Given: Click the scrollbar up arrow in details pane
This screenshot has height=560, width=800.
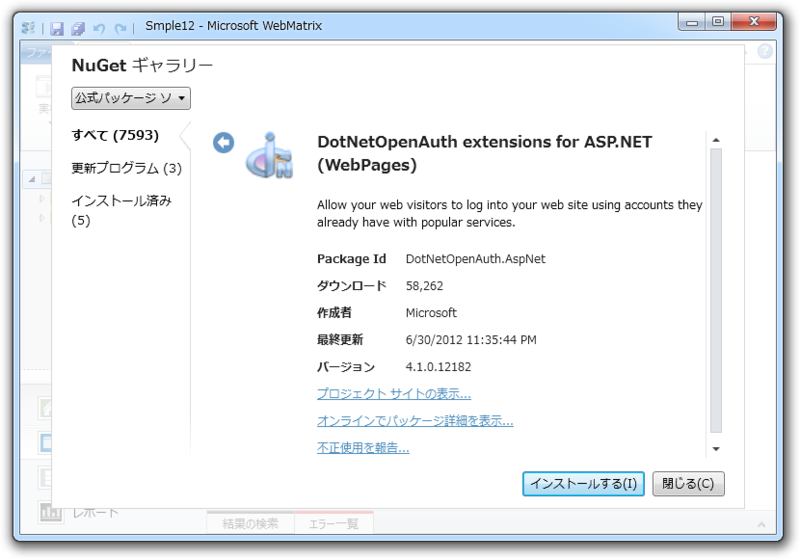Looking at the screenshot, I should [x=716, y=140].
